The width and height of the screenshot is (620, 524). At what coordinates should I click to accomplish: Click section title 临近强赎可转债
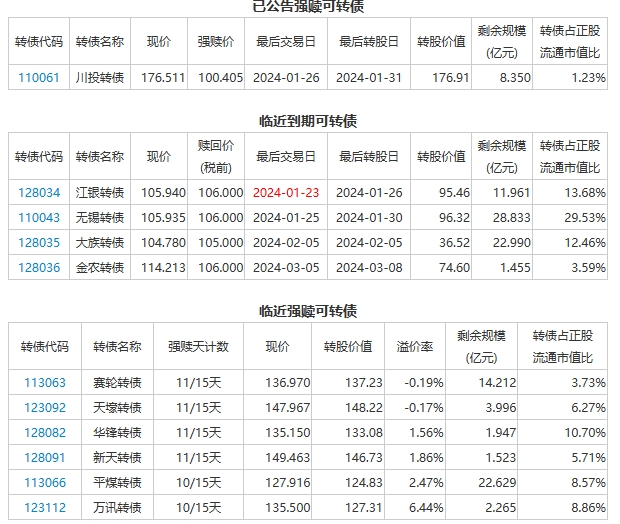pyautogui.click(x=308, y=311)
